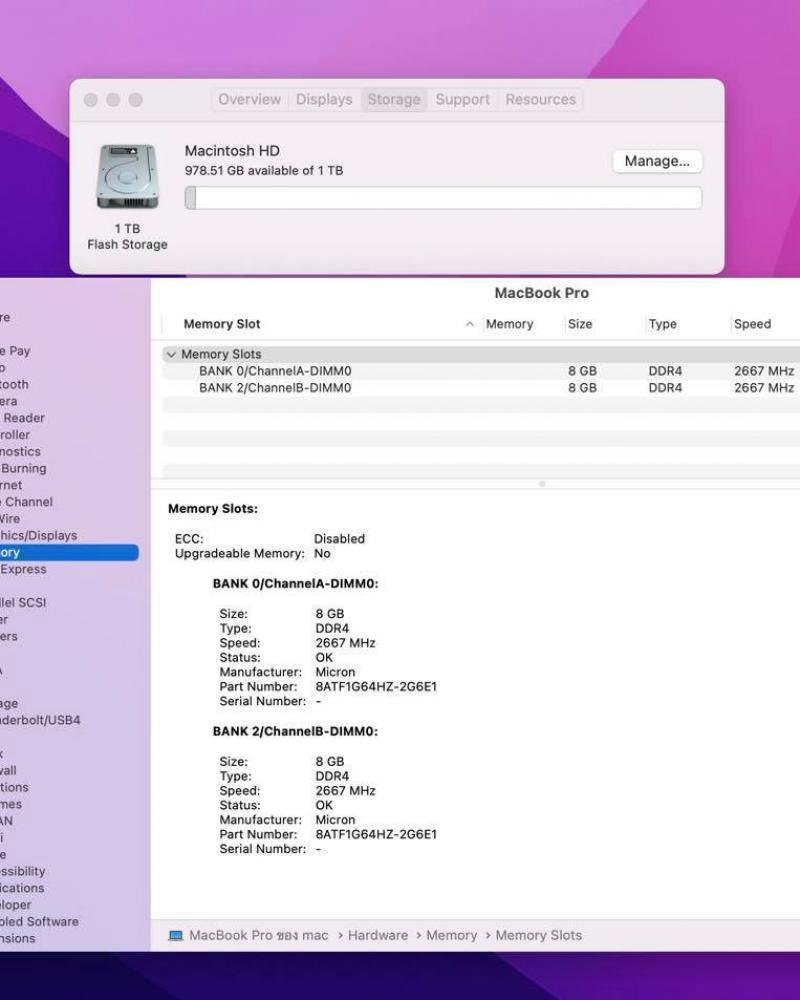Open the Displays tab
The image size is (800, 1000).
click(x=324, y=100)
